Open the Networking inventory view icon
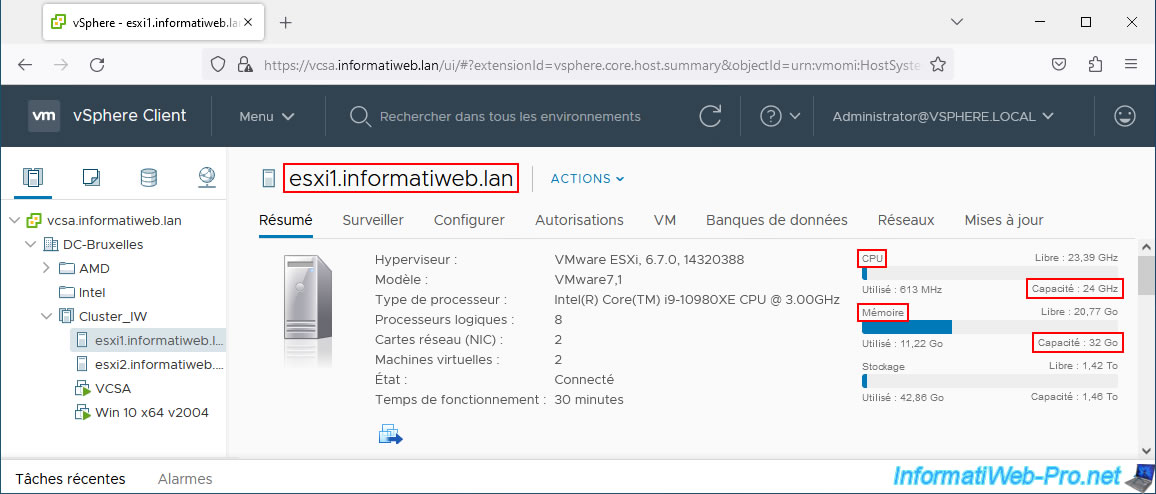This screenshot has height=494, width=1156. click(206, 178)
